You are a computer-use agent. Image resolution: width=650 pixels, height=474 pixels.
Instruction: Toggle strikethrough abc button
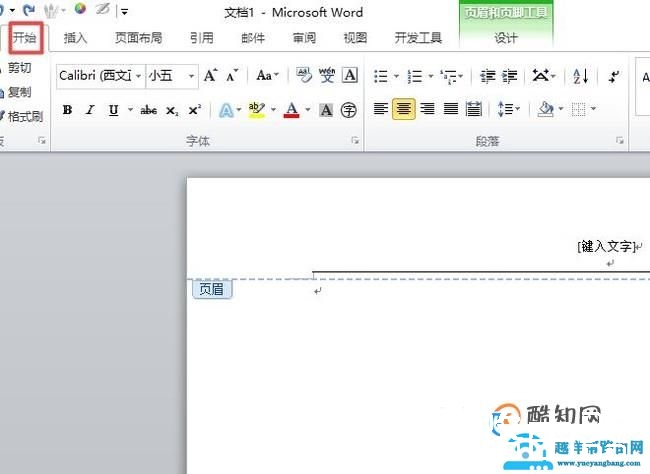click(x=148, y=110)
